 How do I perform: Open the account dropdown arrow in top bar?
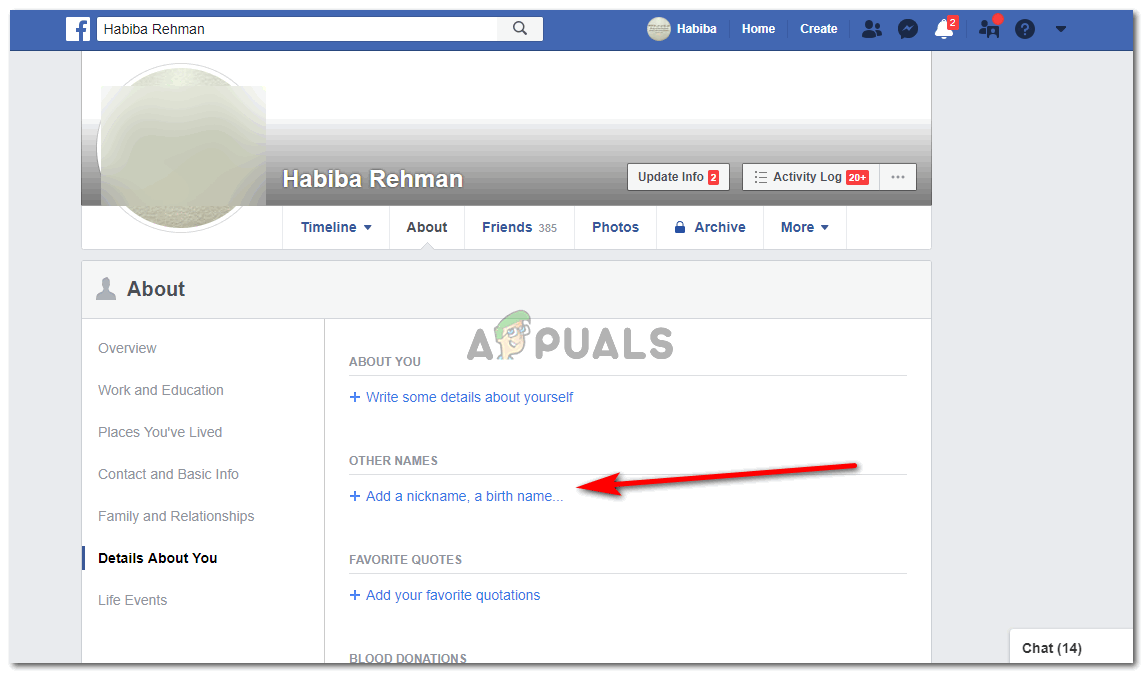(1061, 29)
